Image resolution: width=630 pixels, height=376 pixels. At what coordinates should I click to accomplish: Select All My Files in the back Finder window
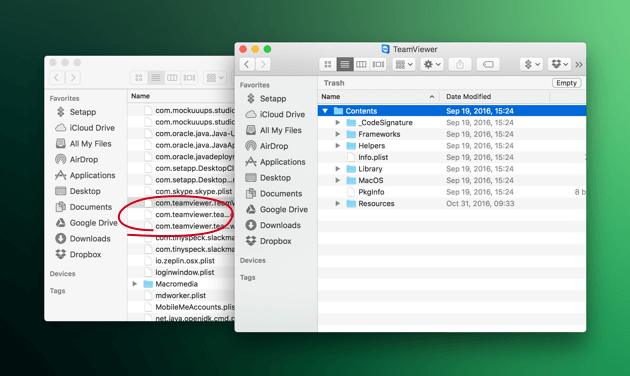coord(83,143)
